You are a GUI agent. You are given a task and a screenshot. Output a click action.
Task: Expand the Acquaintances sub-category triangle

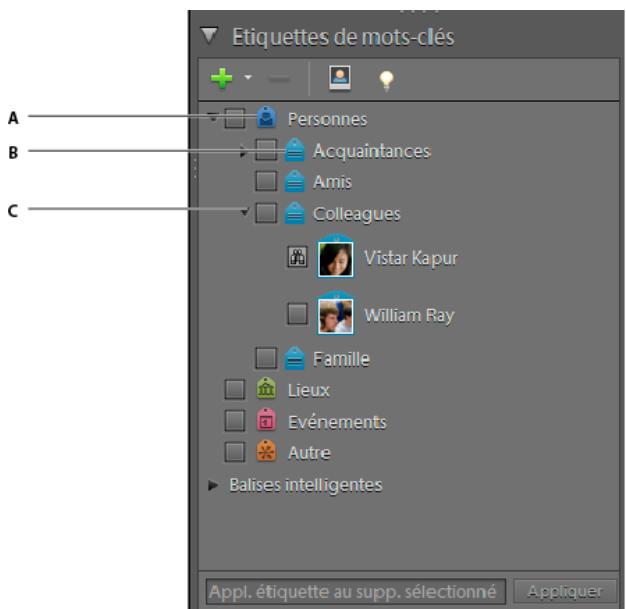coord(242,152)
